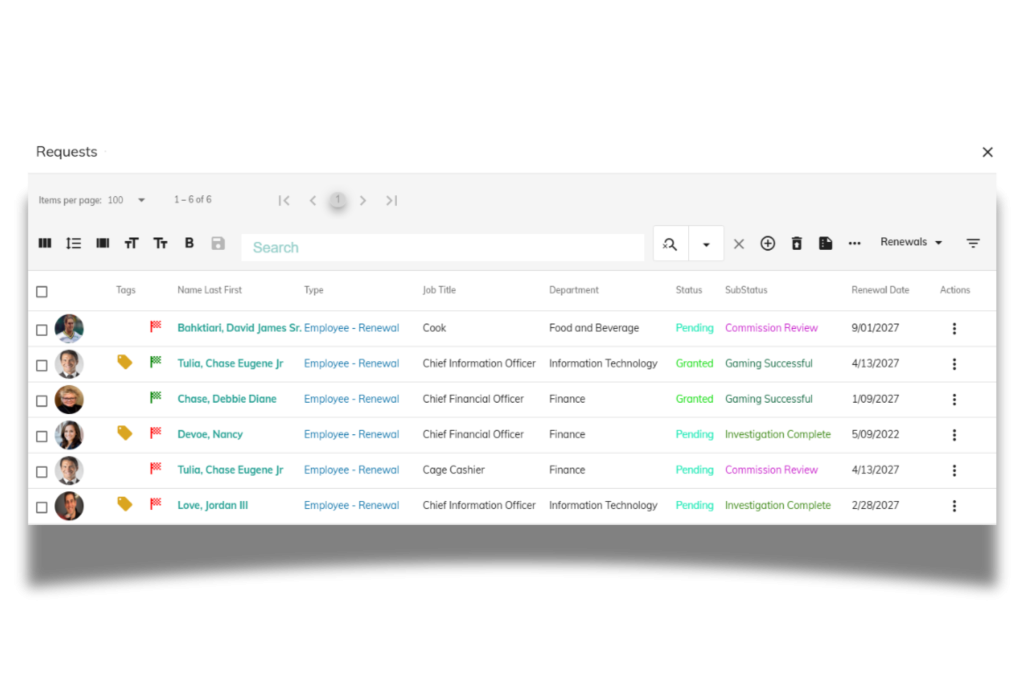Expand the Renewals view dropdown

point(911,242)
